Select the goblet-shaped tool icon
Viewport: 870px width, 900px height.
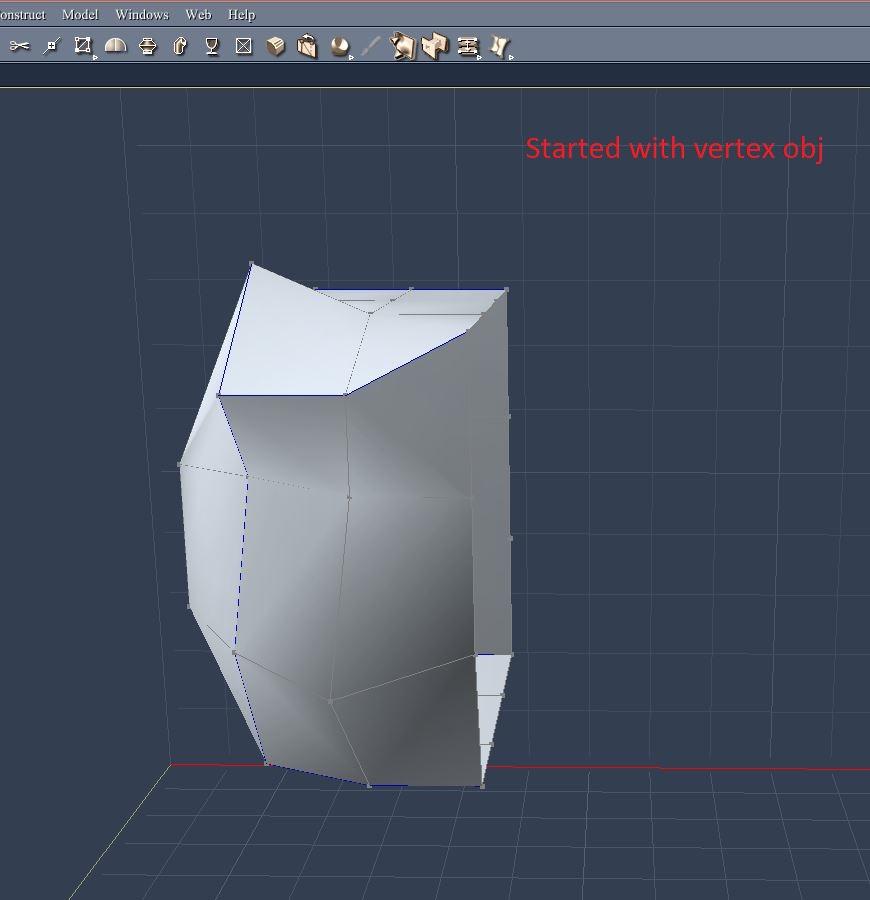pyautogui.click(x=212, y=46)
